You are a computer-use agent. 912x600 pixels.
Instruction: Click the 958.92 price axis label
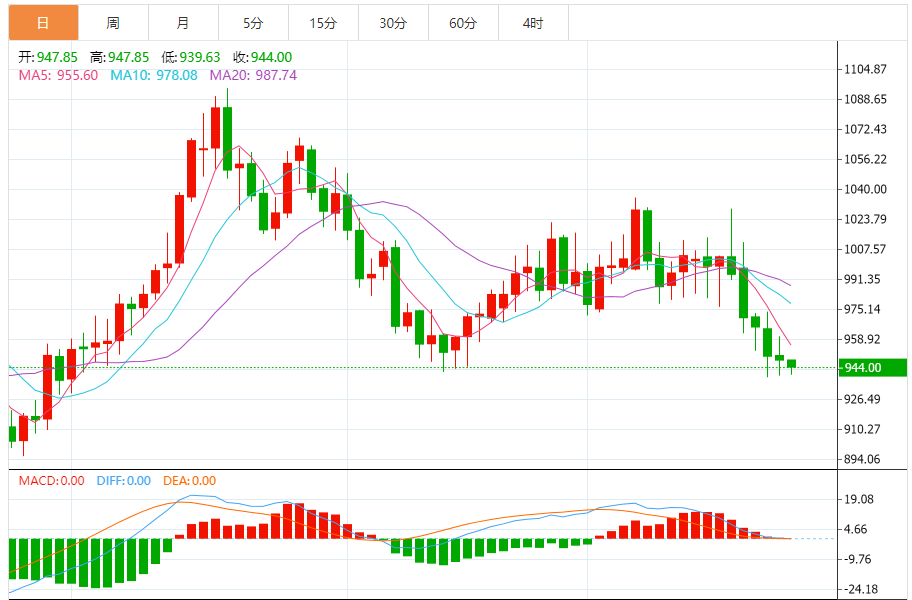pyautogui.click(x=862, y=339)
